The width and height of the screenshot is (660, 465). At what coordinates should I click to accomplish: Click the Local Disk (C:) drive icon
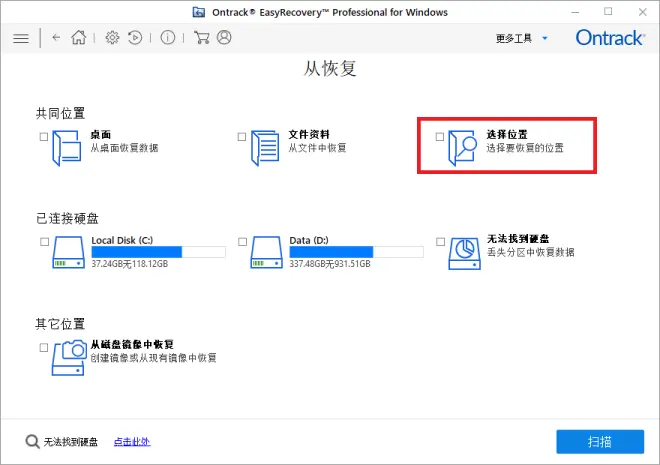point(69,252)
